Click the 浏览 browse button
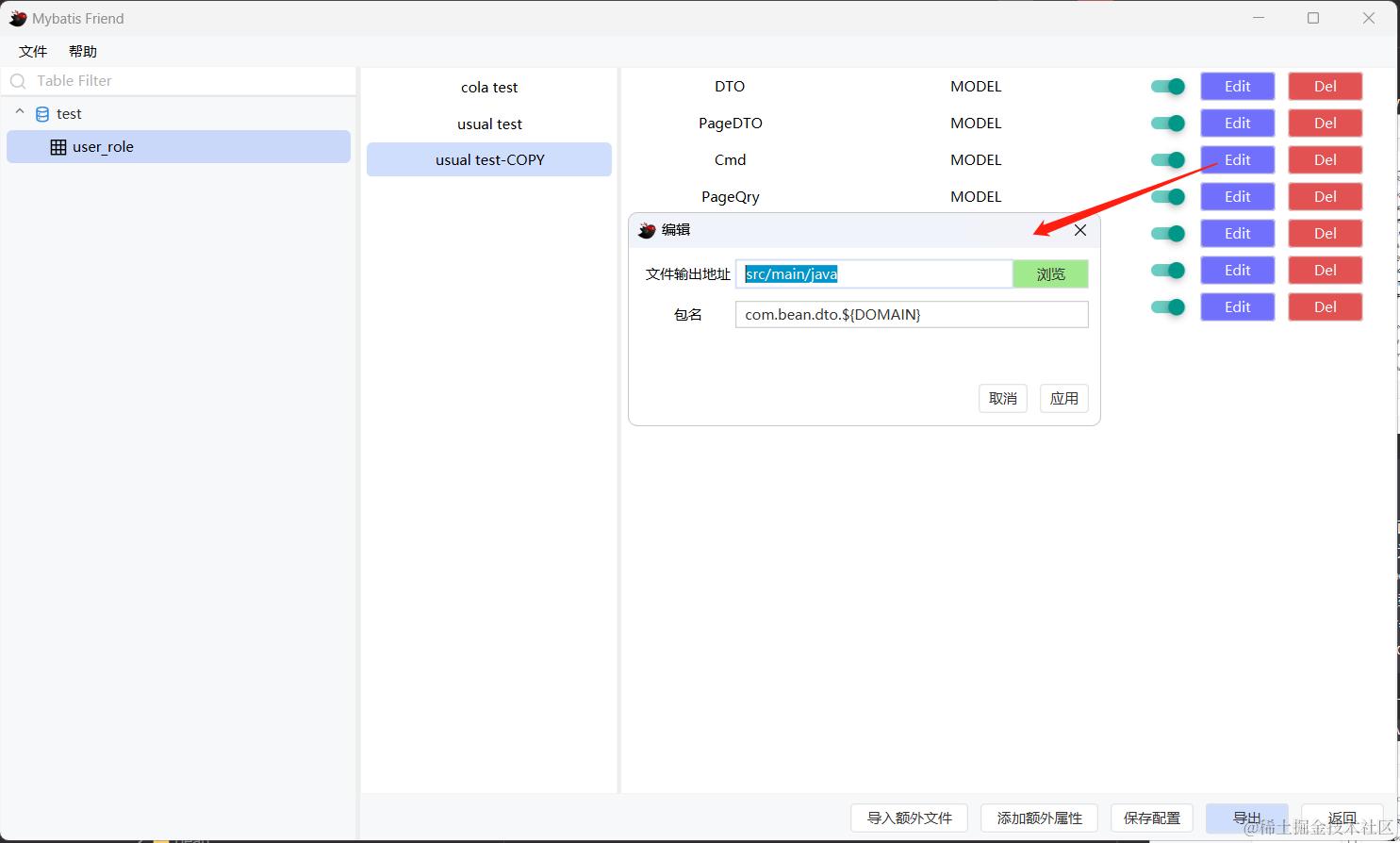1400x843 pixels. 1051,274
